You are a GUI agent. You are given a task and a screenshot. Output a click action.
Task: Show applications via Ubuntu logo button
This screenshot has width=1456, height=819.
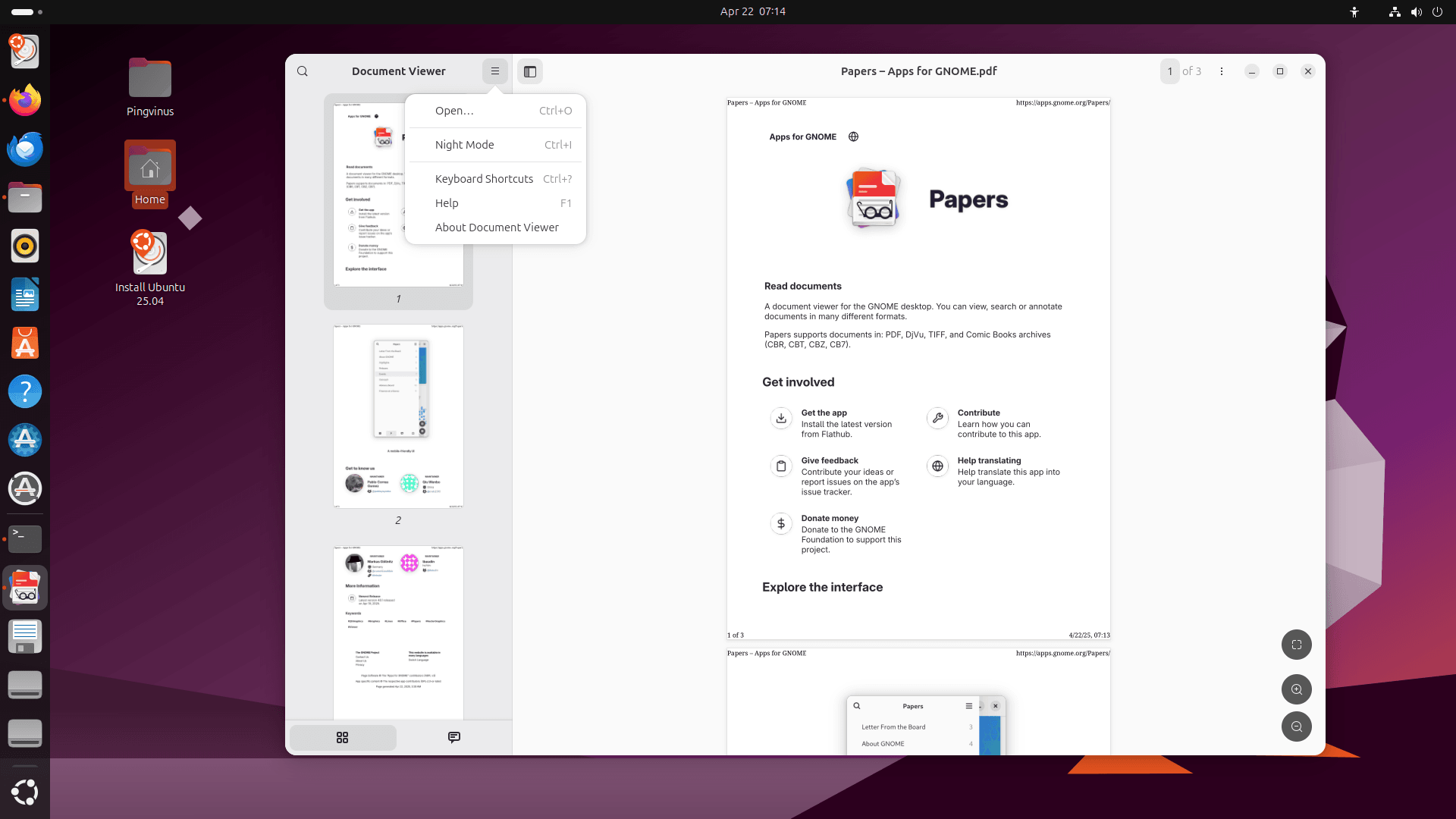click(25, 792)
